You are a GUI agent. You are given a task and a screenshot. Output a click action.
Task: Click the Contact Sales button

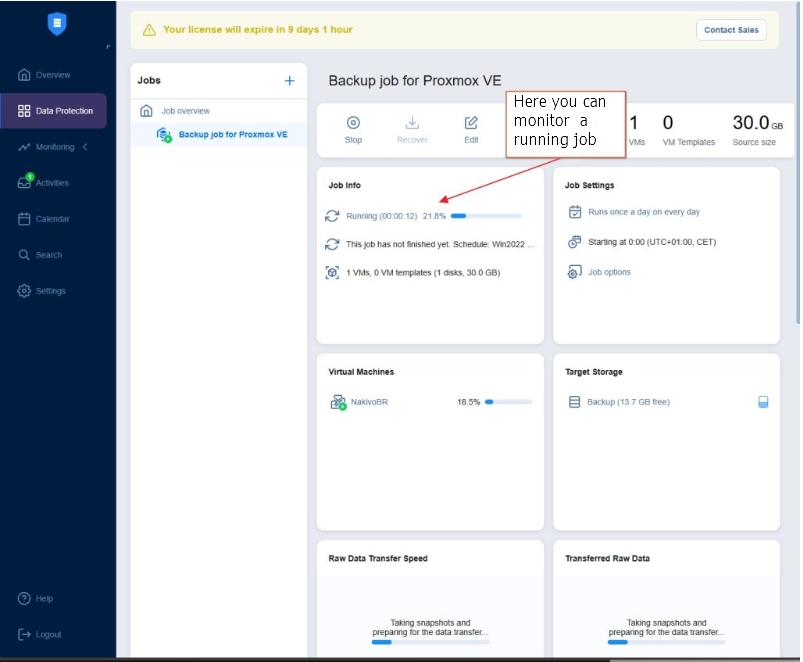point(731,30)
